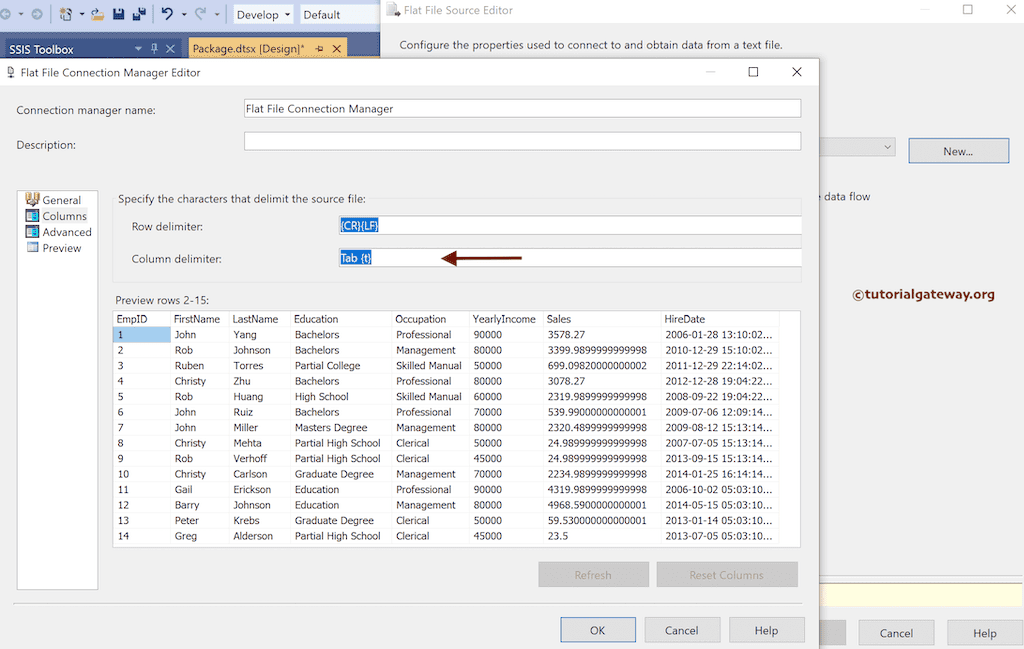Open the SSIS Toolbox window options dropdown

pos(138,47)
